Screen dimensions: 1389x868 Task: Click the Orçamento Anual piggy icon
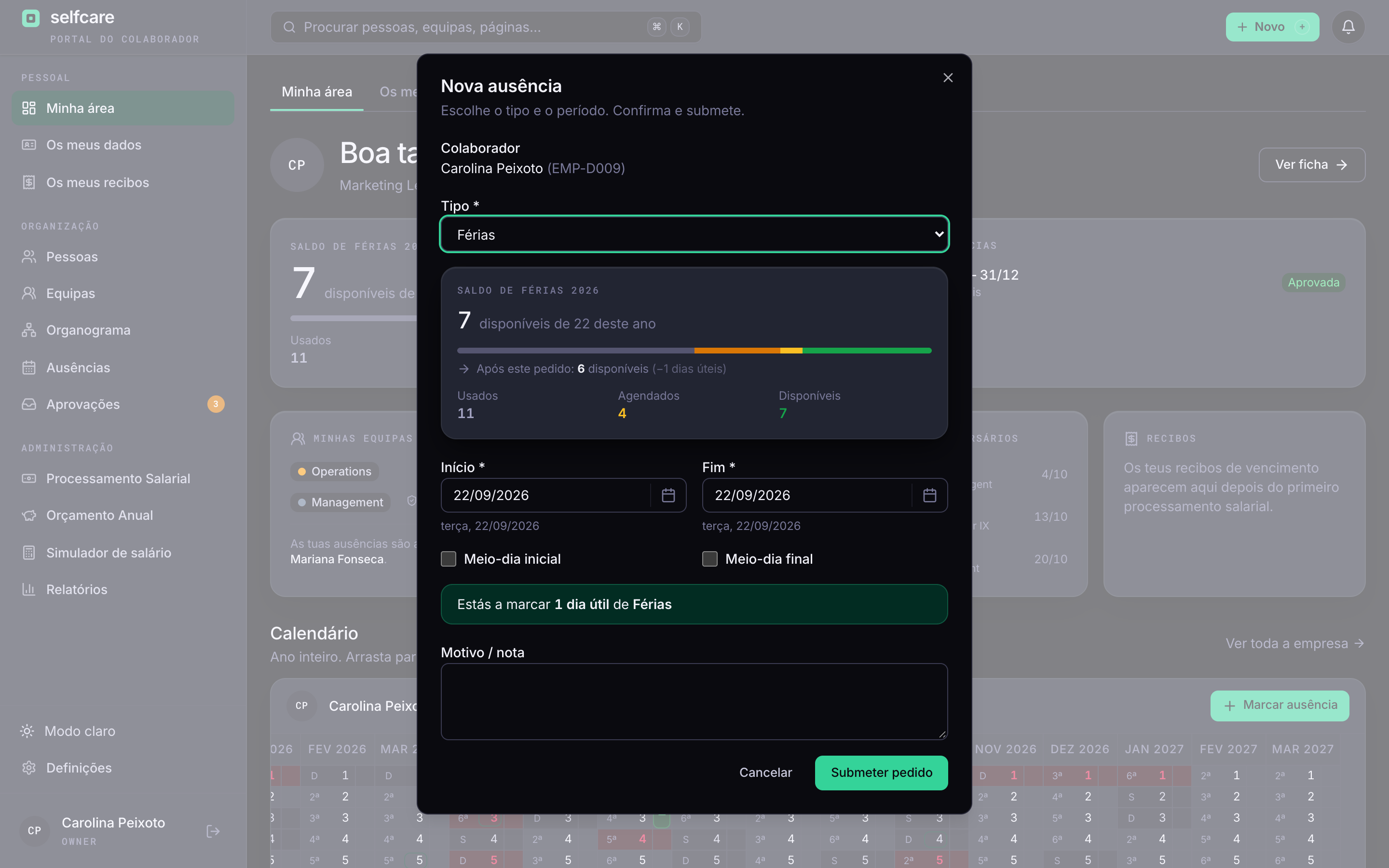[x=29, y=515]
